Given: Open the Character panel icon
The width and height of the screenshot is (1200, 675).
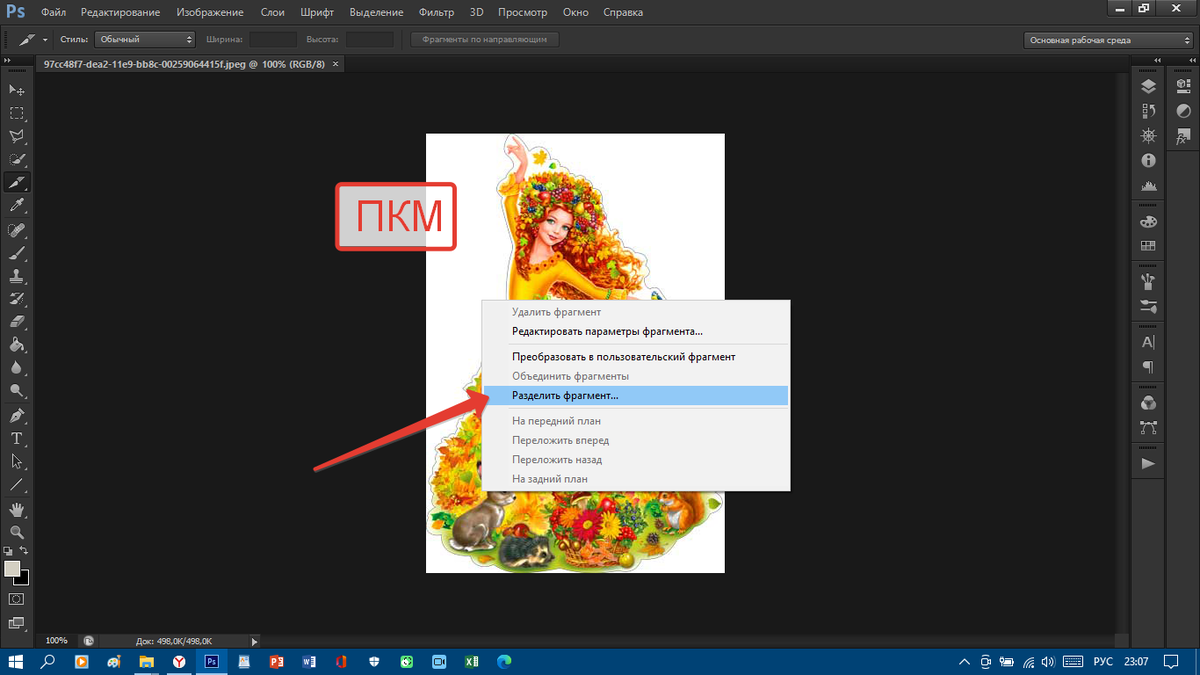Looking at the screenshot, I should pyautogui.click(x=1148, y=342).
